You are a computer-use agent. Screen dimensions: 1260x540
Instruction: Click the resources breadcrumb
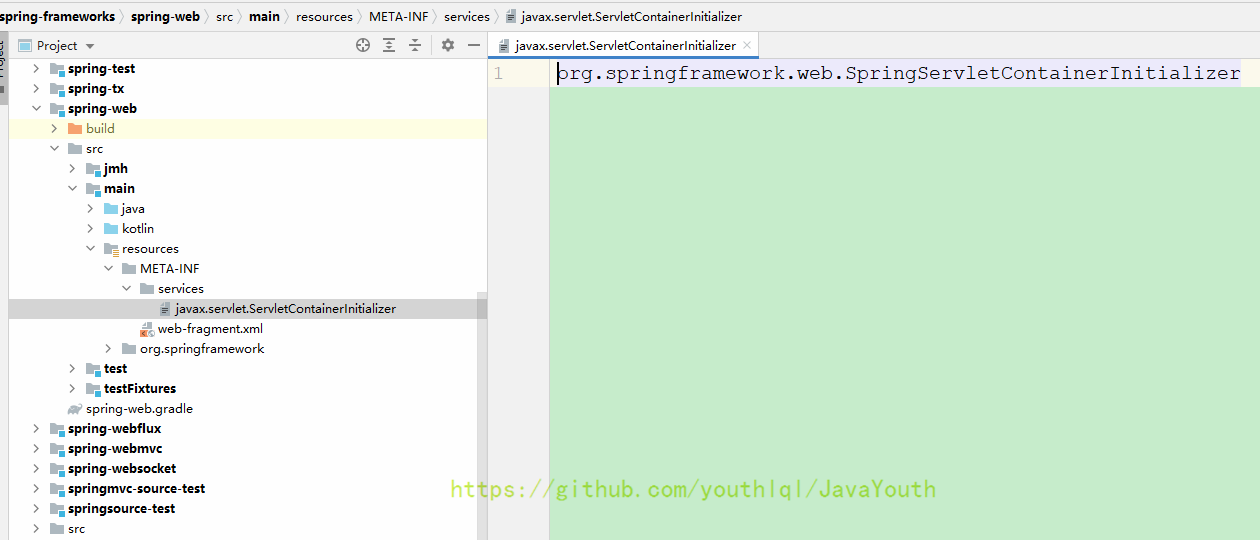tap(324, 17)
